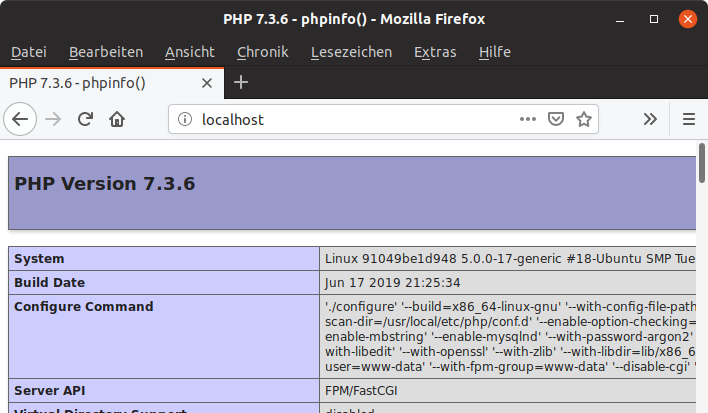Image resolution: width=708 pixels, height=413 pixels.
Task: Click the forward navigation arrow
Action: [53, 119]
